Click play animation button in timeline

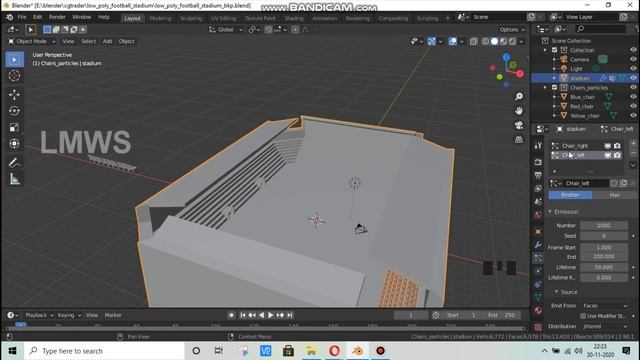pos(270,315)
